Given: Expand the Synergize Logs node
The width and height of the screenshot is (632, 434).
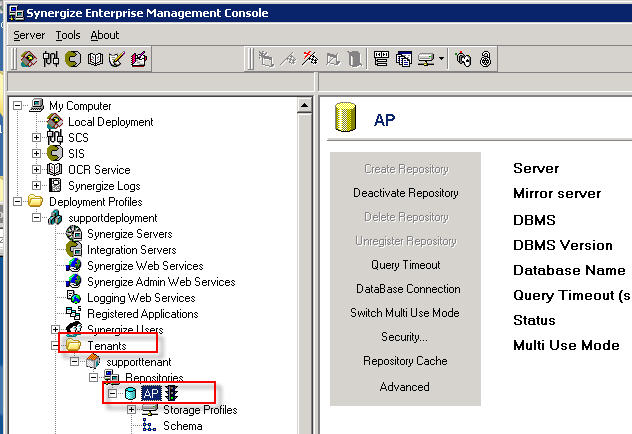Looking at the screenshot, I should (x=36, y=185).
